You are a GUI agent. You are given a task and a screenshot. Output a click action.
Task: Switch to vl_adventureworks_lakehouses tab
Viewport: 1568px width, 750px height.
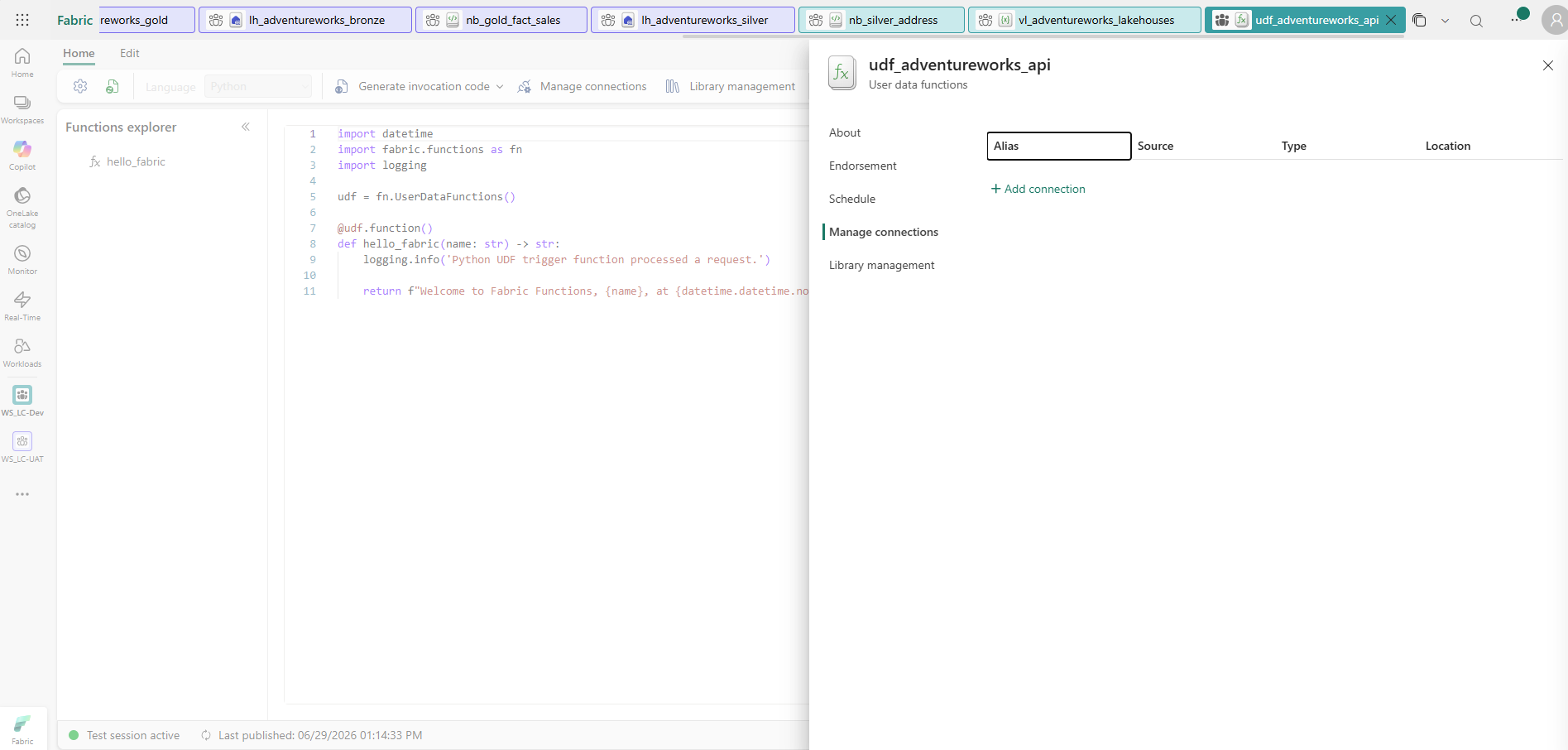[x=1085, y=20]
